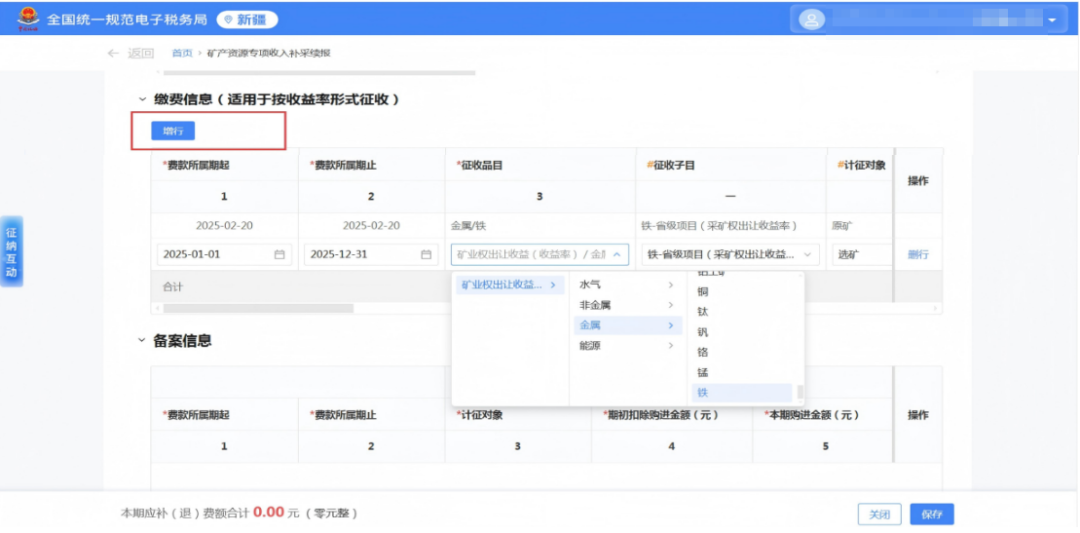Choose 铬 from the metal list
The image size is (1080, 533).
pos(742,353)
